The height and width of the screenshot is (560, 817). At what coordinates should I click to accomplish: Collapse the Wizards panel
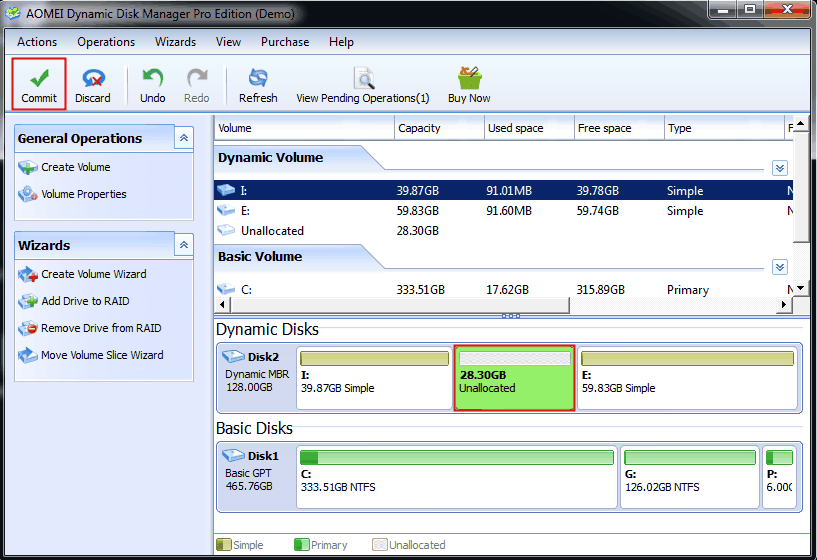[184, 245]
